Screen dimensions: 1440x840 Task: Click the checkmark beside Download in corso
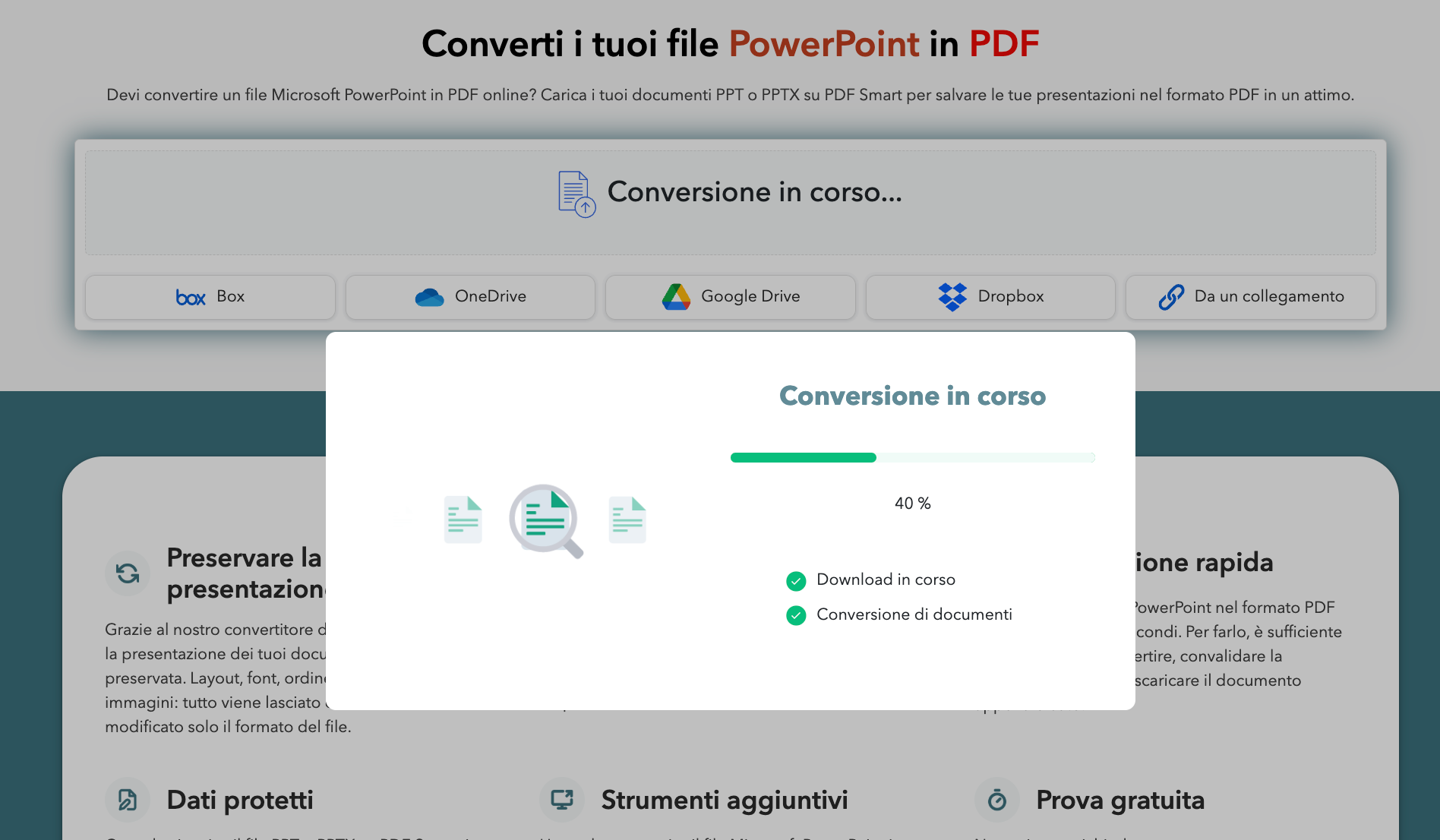point(796,580)
